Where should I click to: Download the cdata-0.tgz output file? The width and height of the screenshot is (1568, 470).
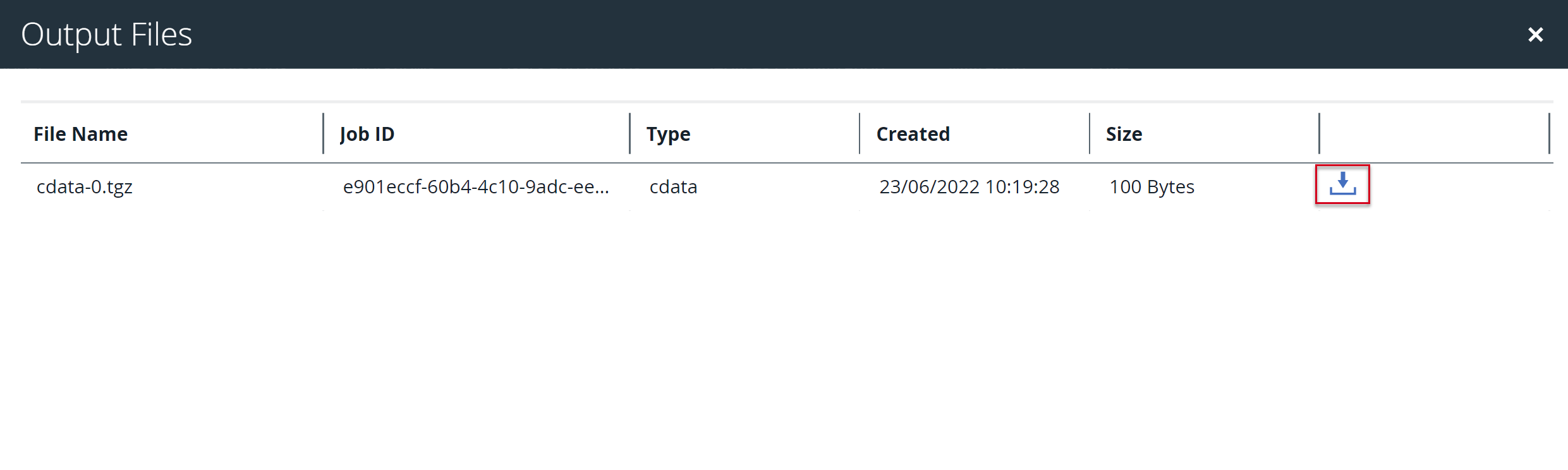[x=1342, y=184]
